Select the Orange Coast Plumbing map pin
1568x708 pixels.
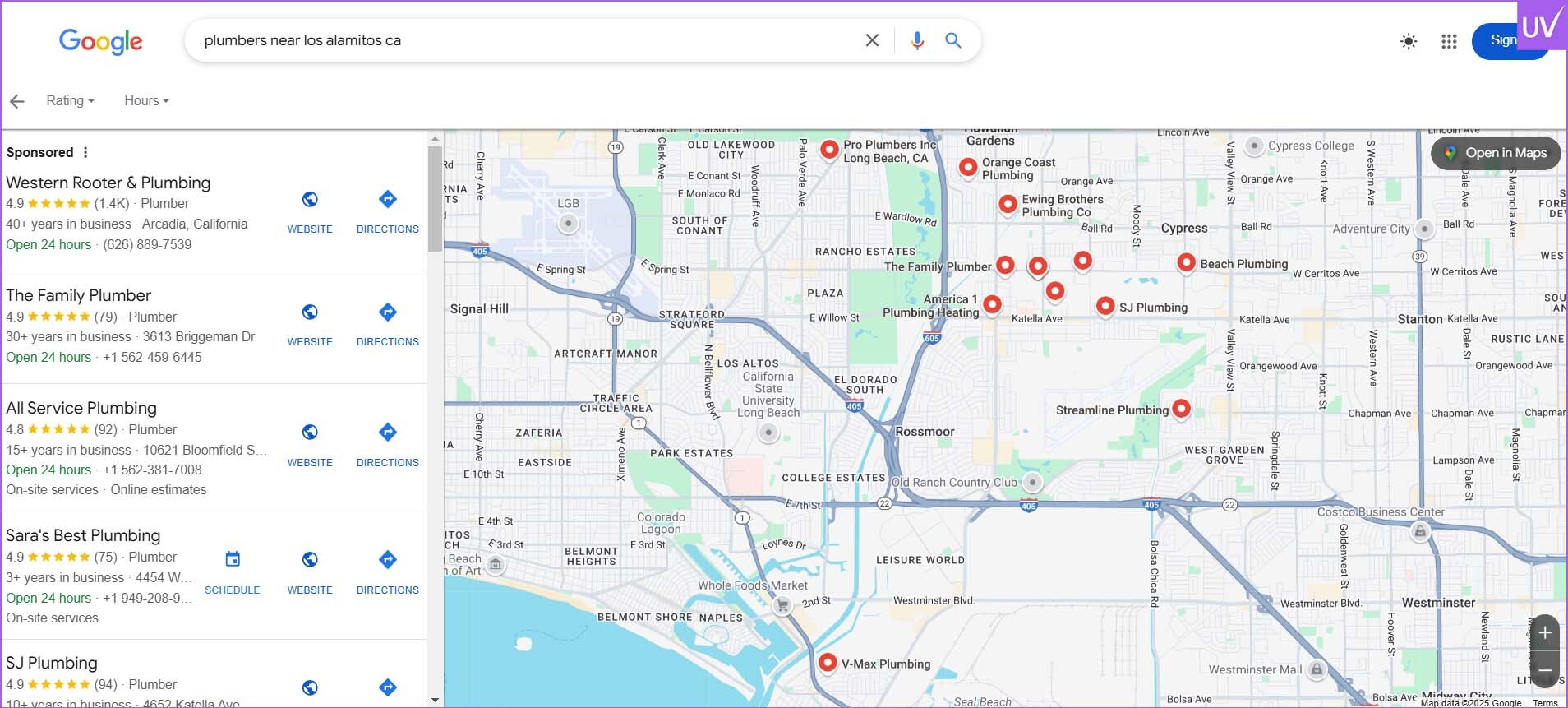[x=968, y=167]
